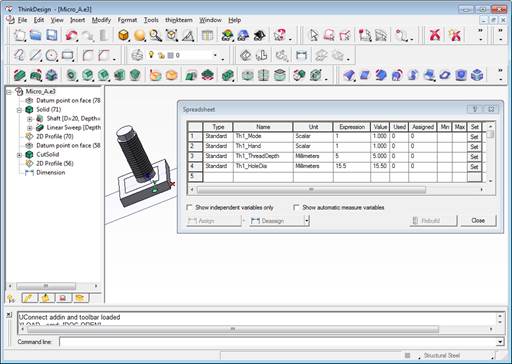
Task: Click the red Undo arrow icon
Action: pyautogui.click(x=71, y=35)
